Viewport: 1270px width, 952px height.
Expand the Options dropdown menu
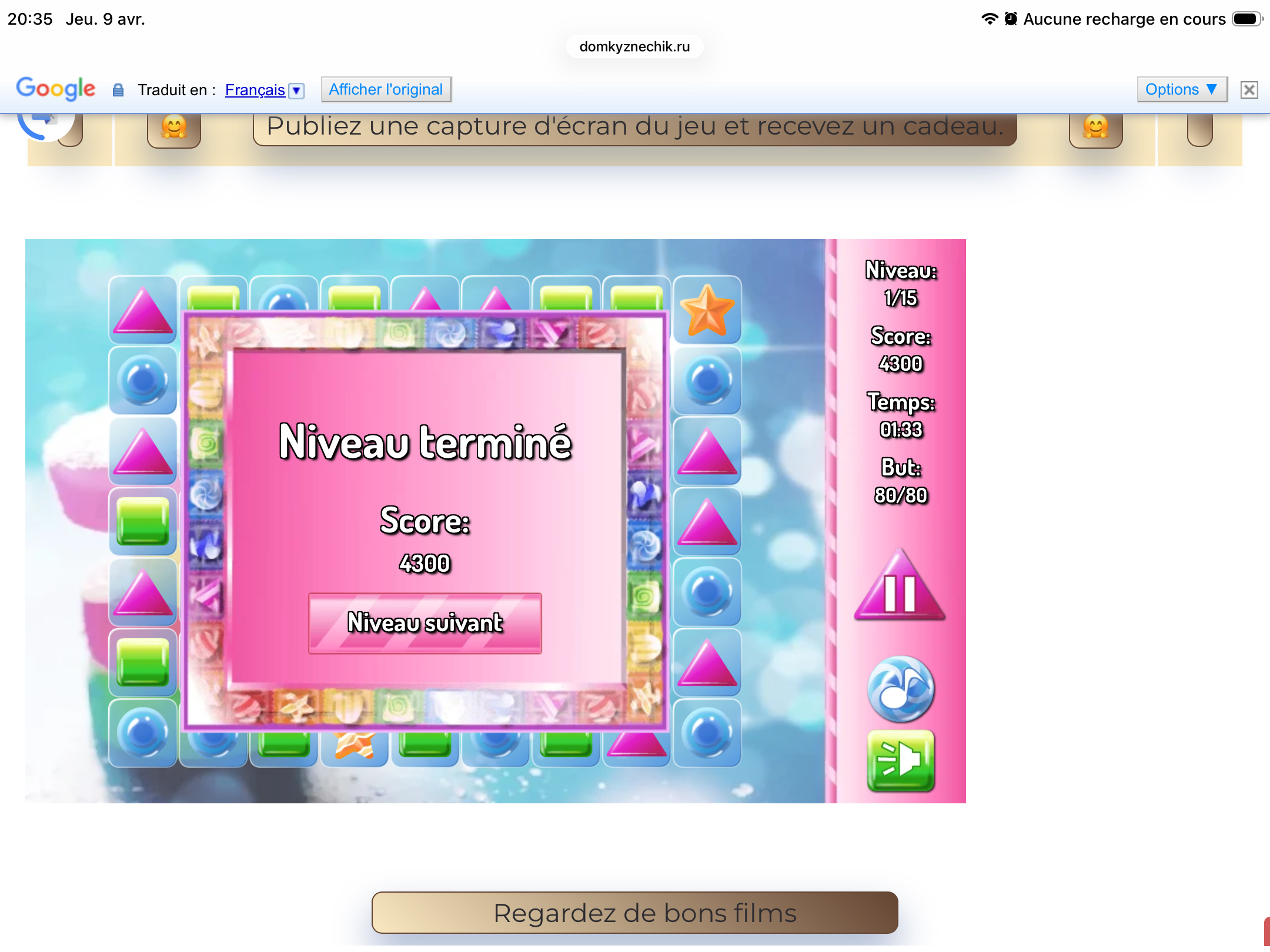pos(1181,89)
